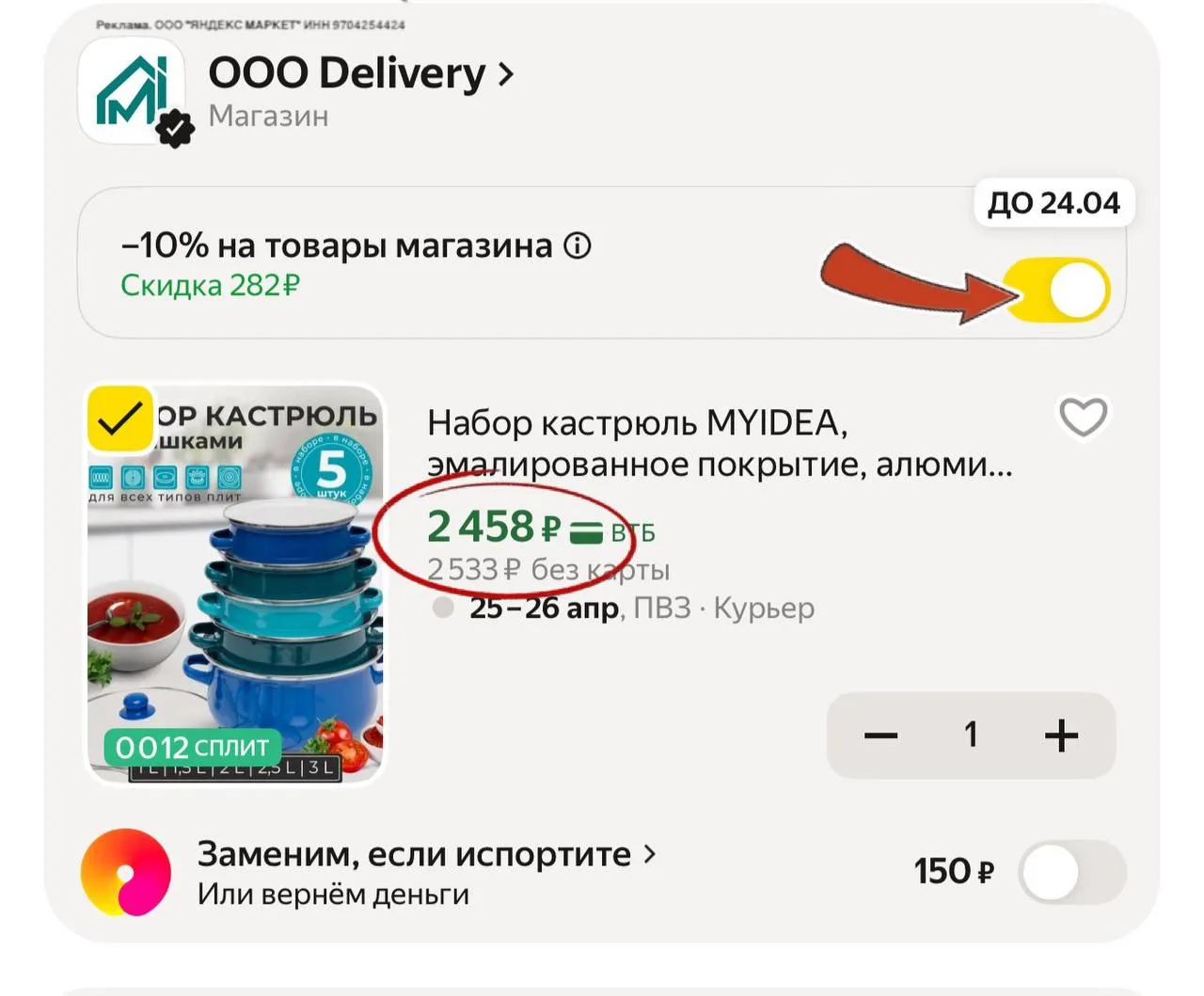Uncheck the yellow product selection checkbox
Viewport: 1204px width, 996px height.
119,418
